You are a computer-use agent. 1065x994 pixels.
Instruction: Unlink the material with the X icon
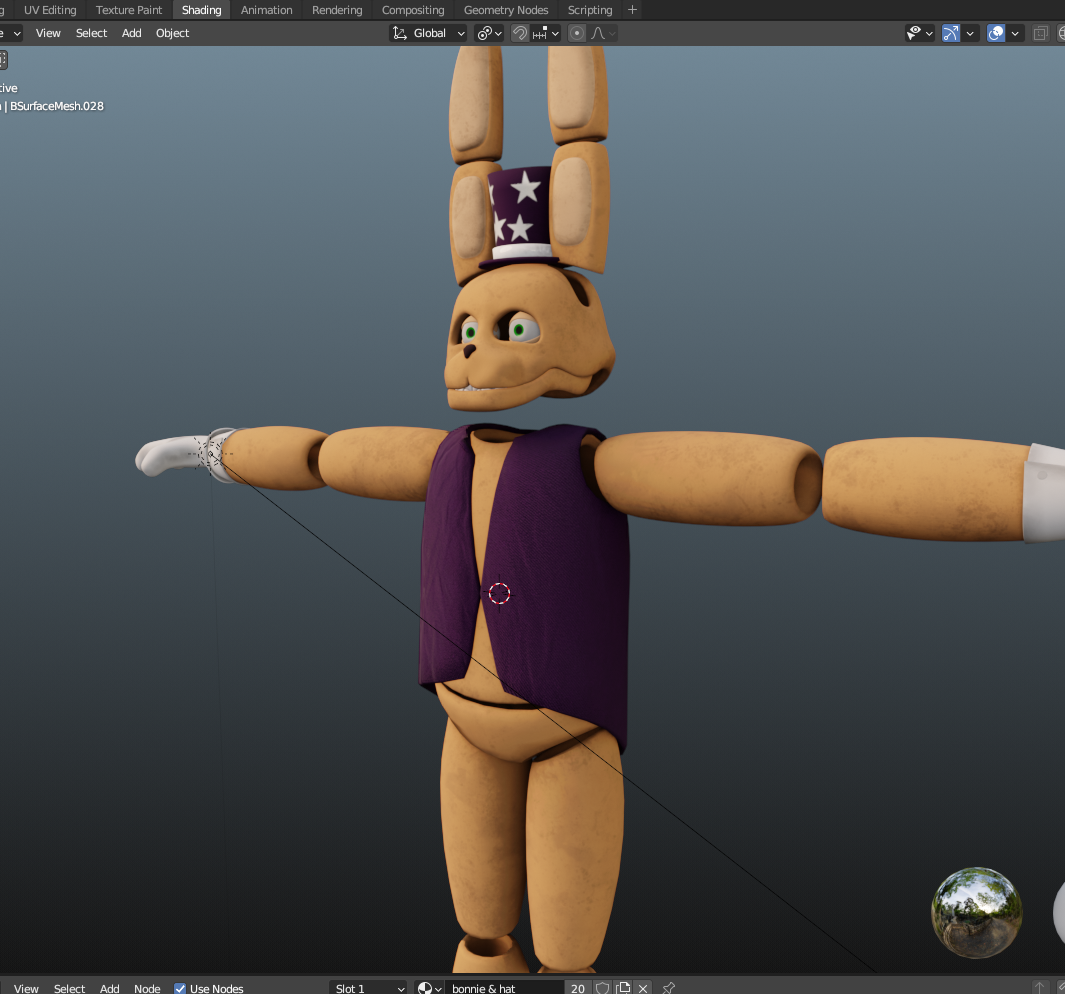[x=643, y=988]
